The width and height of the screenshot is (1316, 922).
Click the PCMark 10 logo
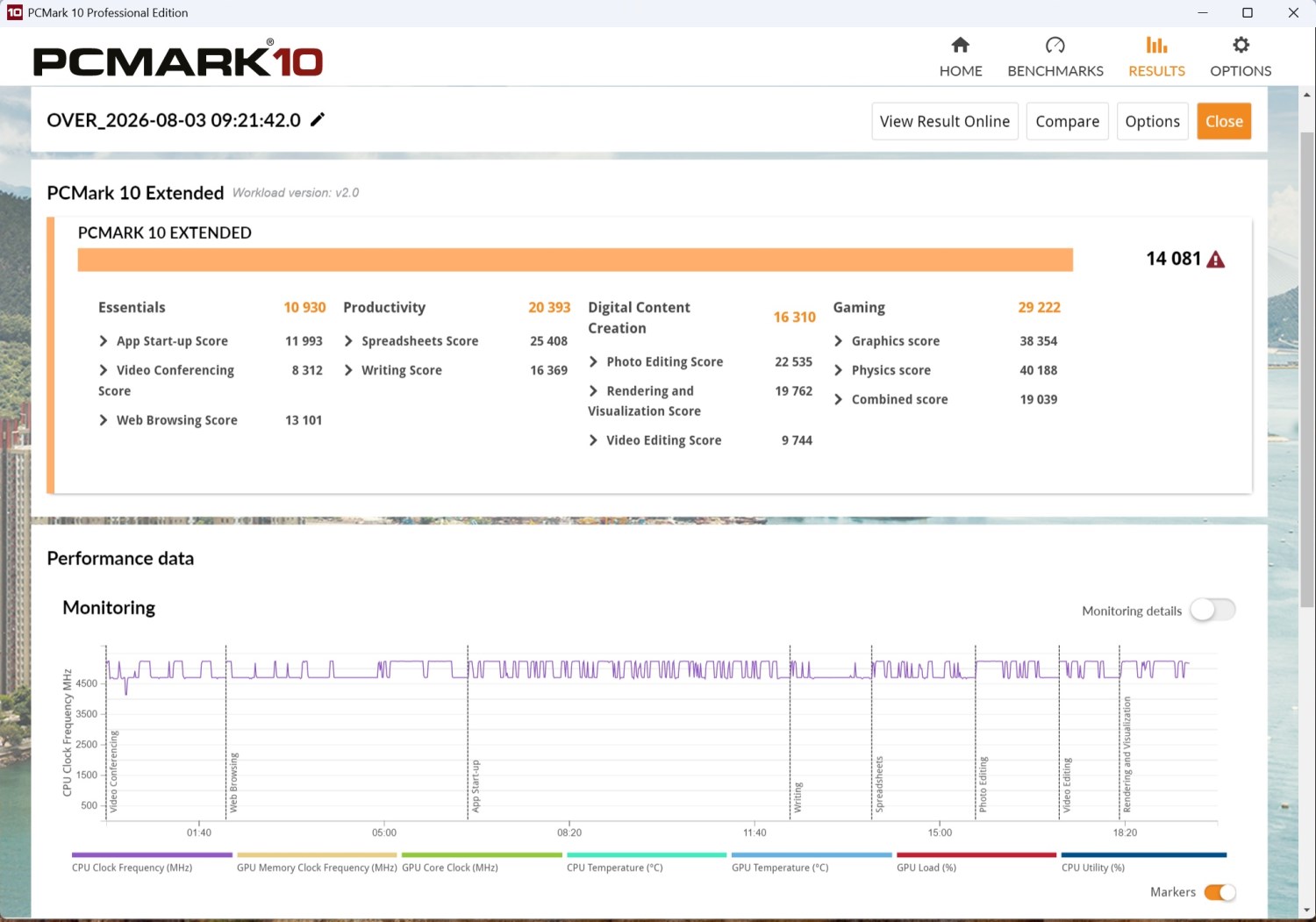pos(178,59)
